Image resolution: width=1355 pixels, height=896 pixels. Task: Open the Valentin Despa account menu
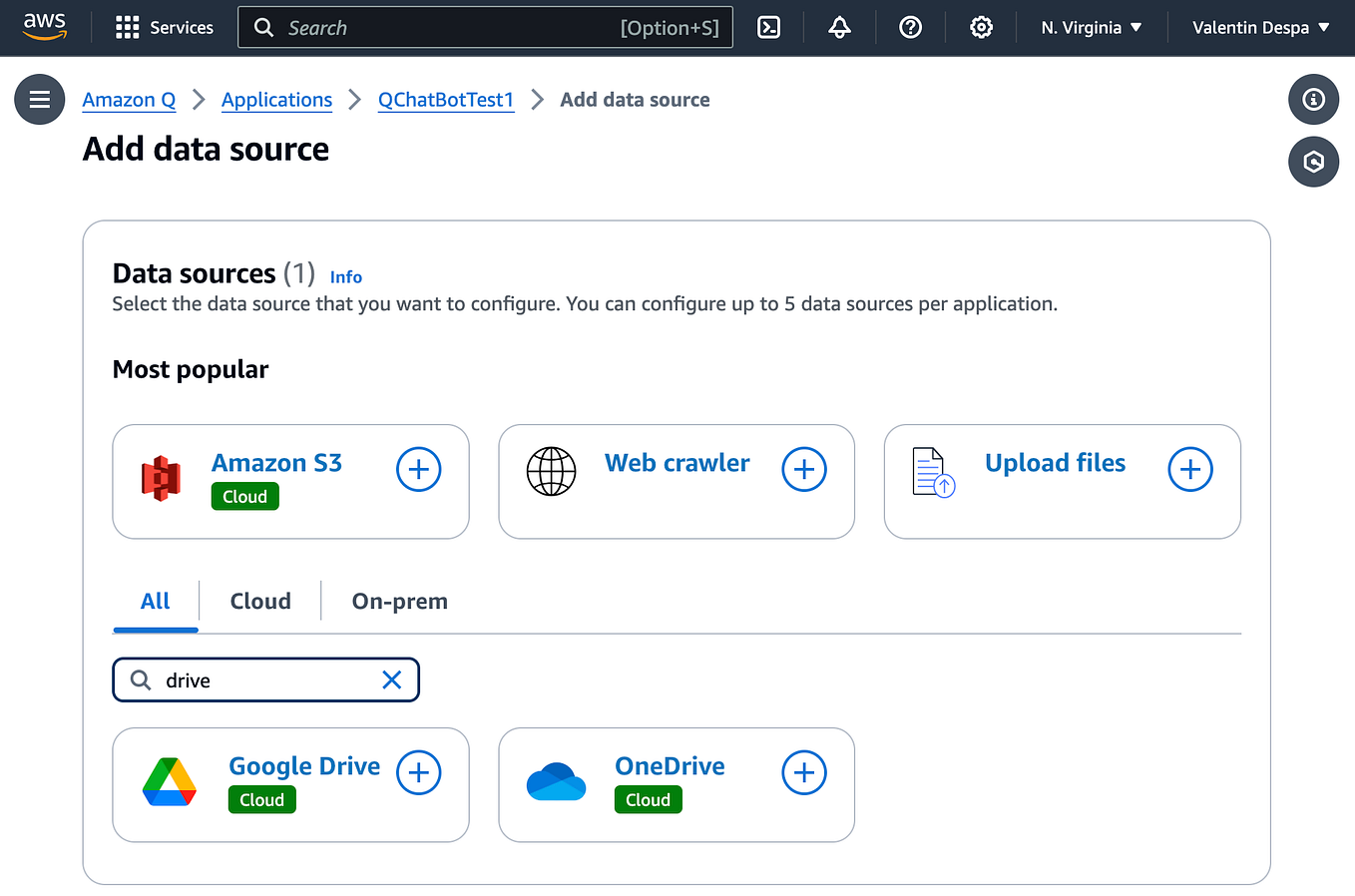tap(1259, 27)
